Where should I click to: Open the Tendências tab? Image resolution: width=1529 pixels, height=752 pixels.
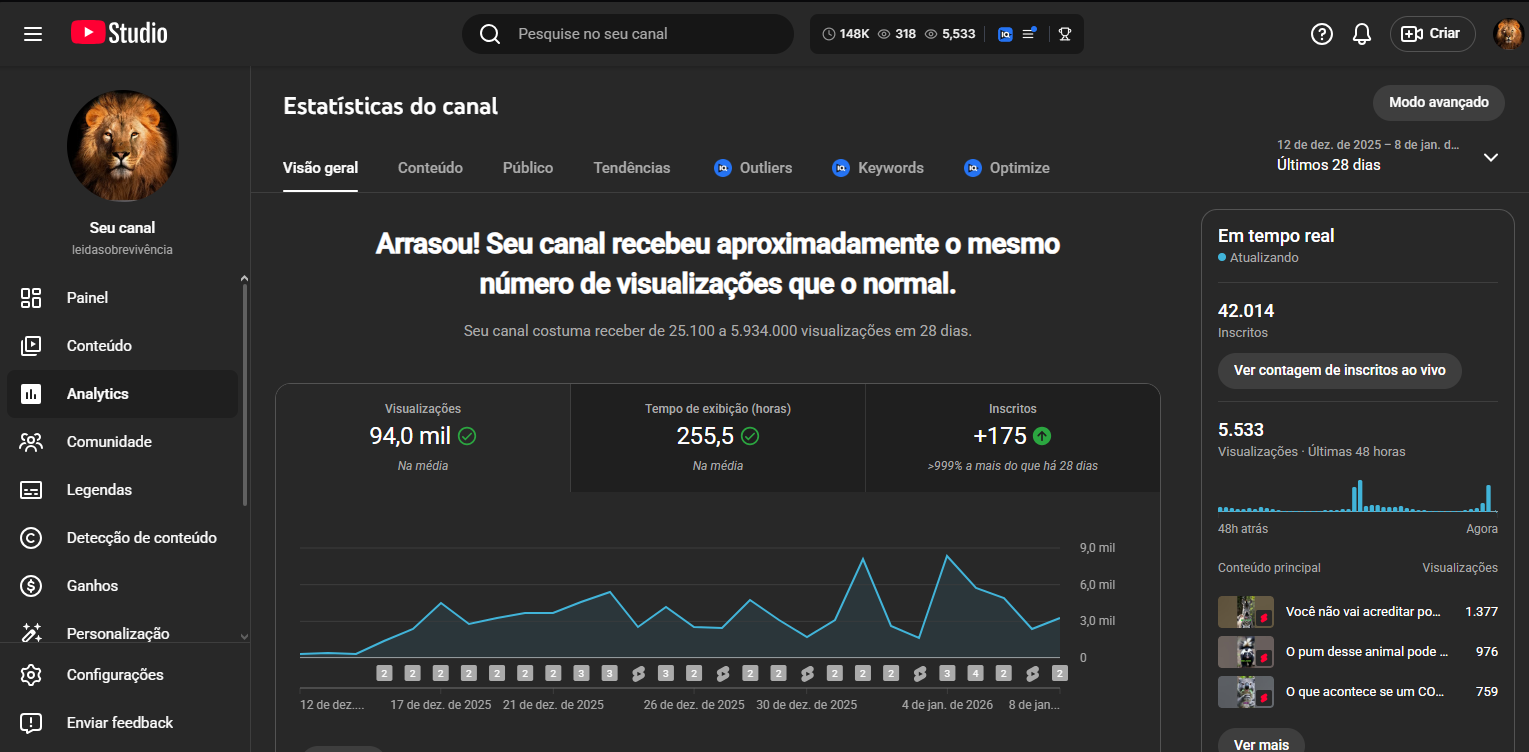632,168
